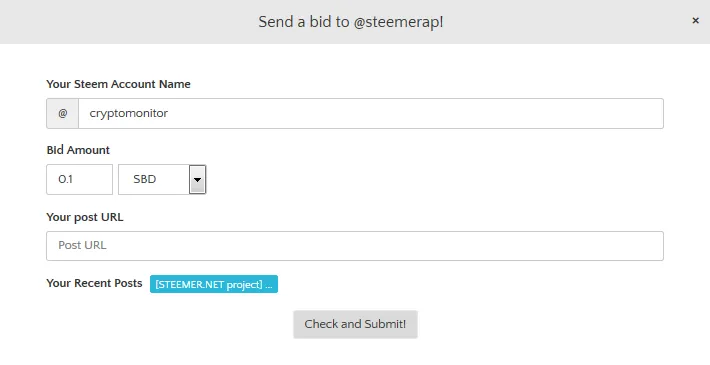Click the Check and Submit! button
The width and height of the screenshot is (710, 365).
tap(355, 324)
